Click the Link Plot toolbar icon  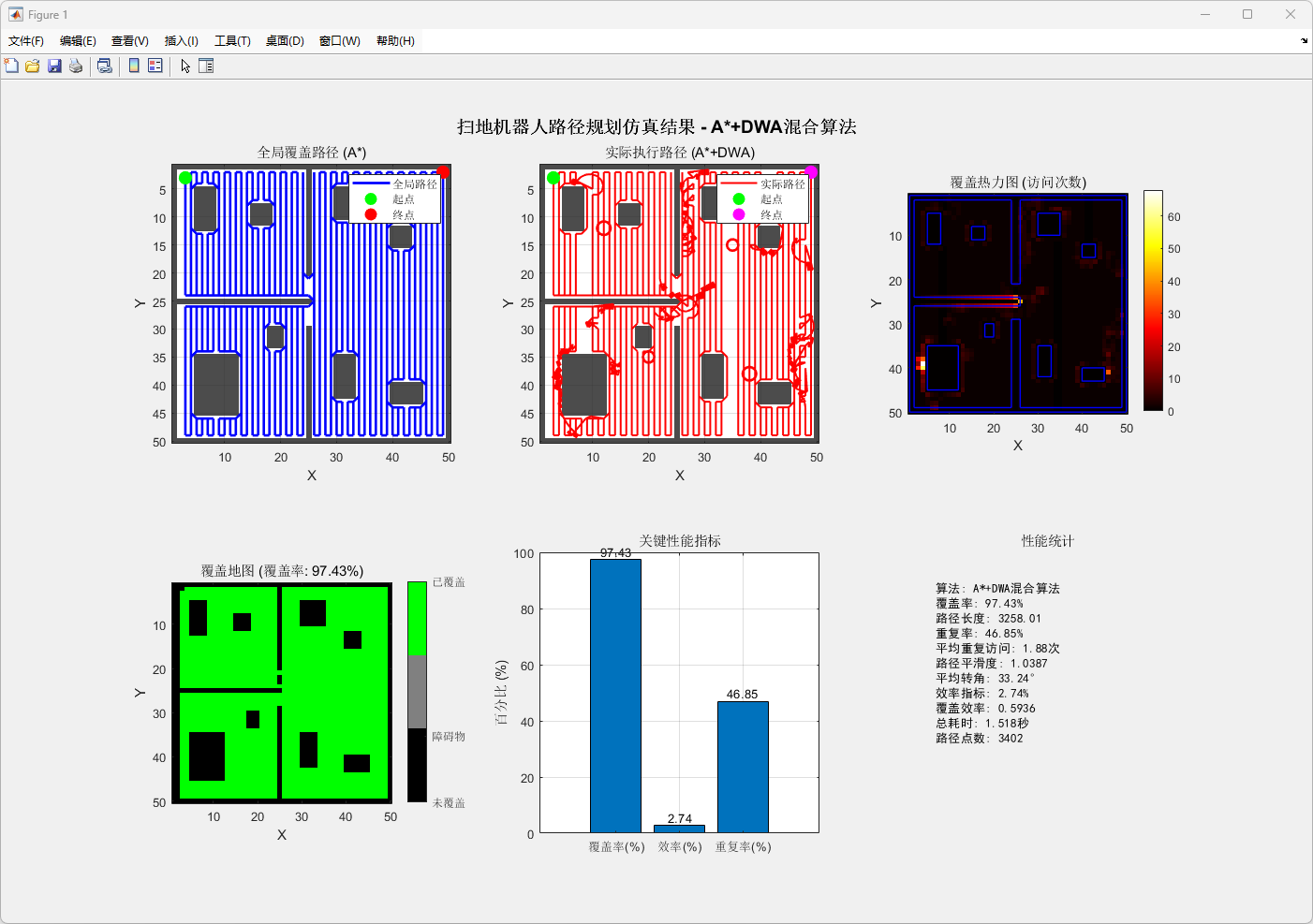[105, 66]
